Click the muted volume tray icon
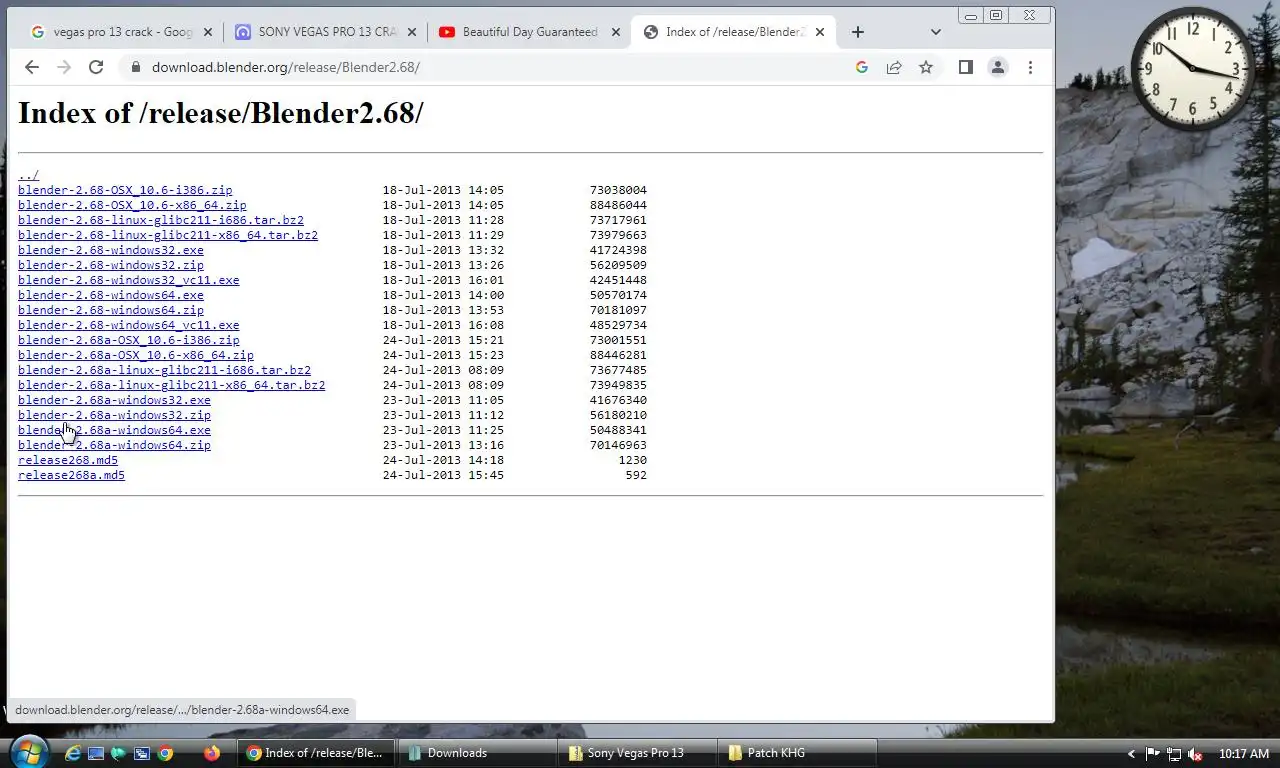 tap(1195, 754)
